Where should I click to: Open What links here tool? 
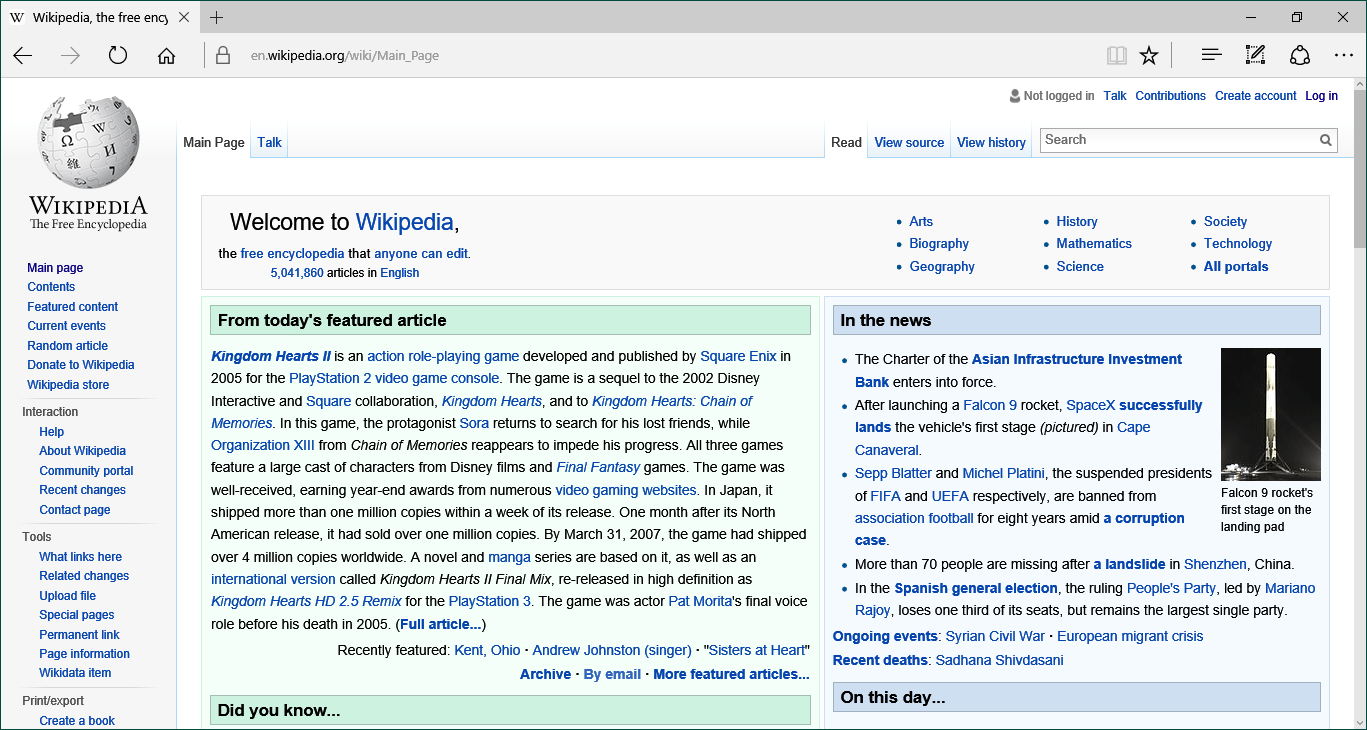coord(81,557)
